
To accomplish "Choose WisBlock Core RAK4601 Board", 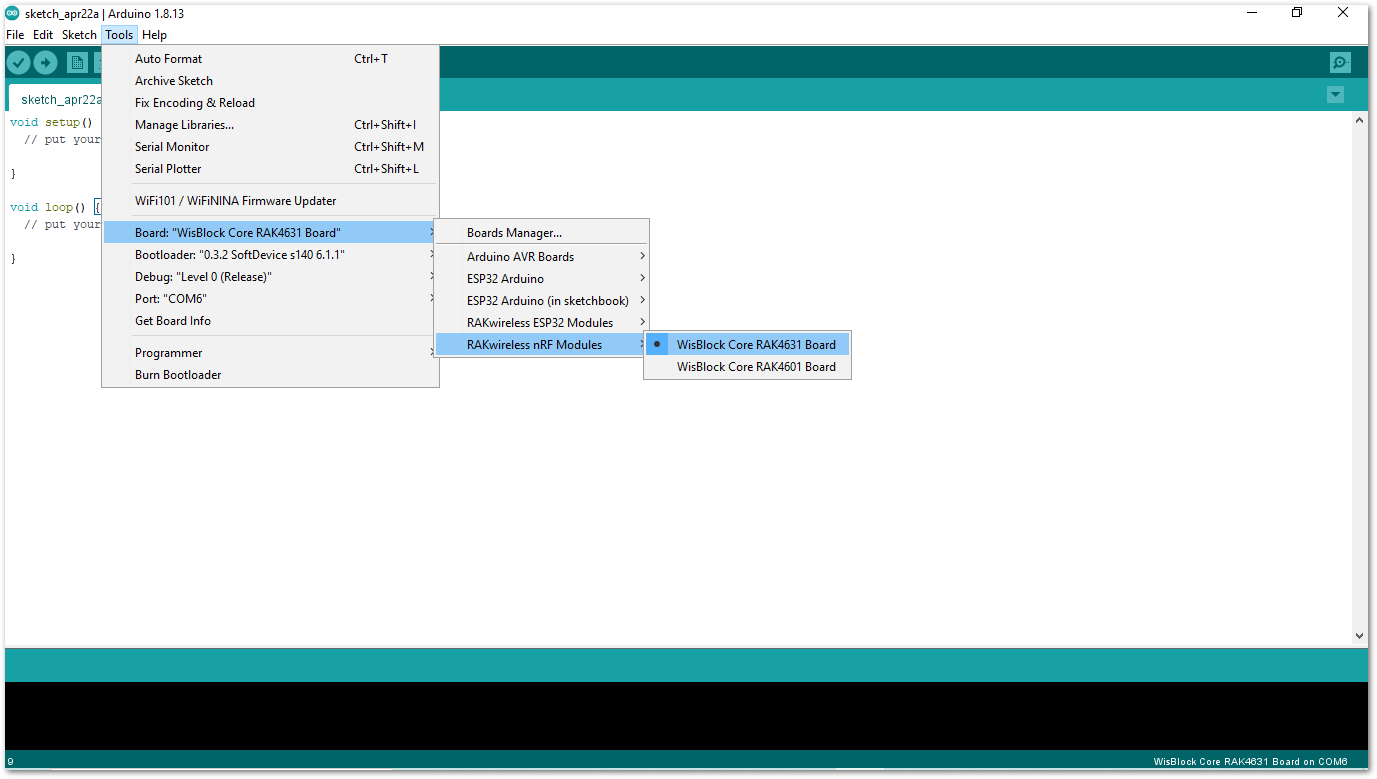I will 747,367.
